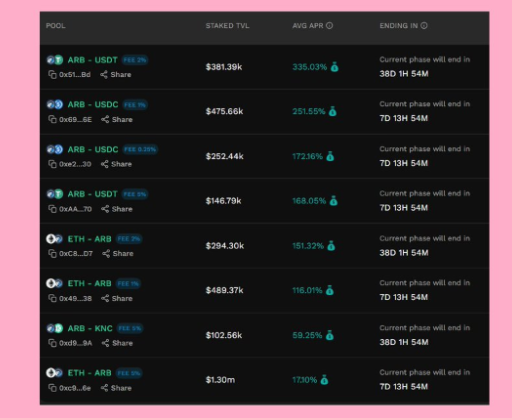Share the 0x51...Bd ARB-USDT pool
512x418 pixels.
coord(116,75)
